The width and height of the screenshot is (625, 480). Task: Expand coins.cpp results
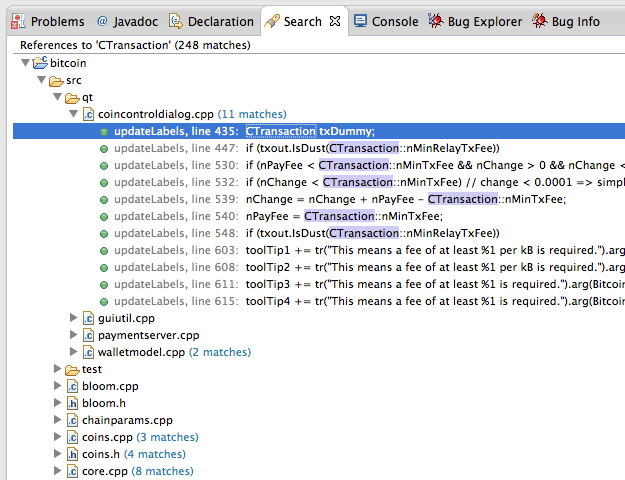(57, 437)
